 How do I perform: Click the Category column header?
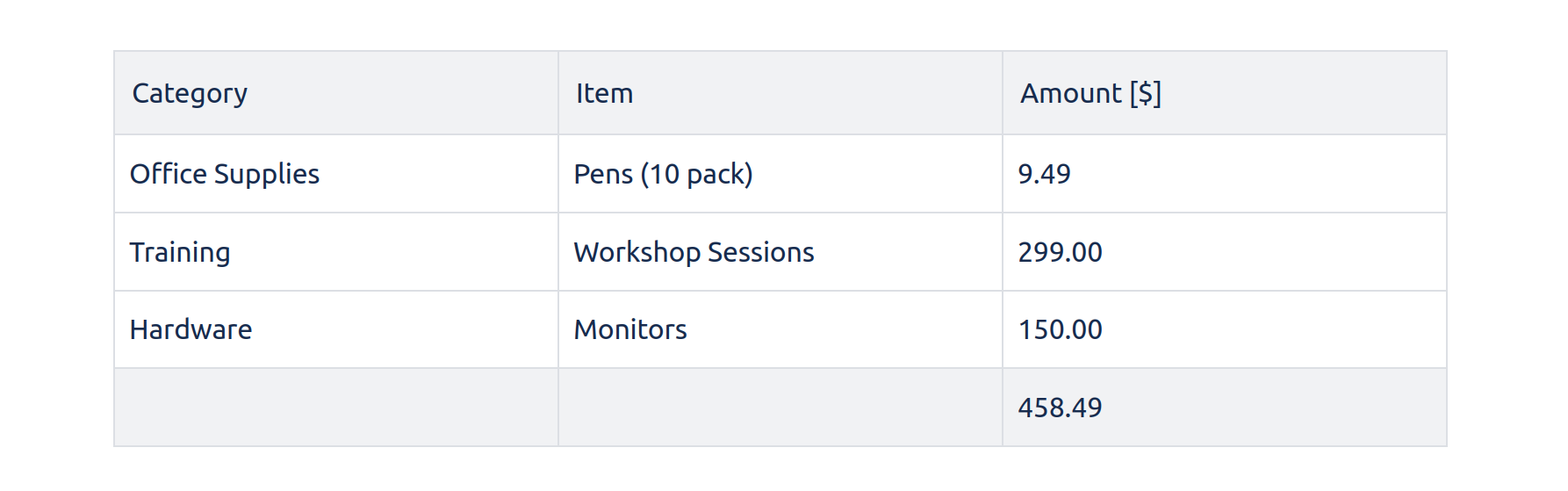click(190, 93)
